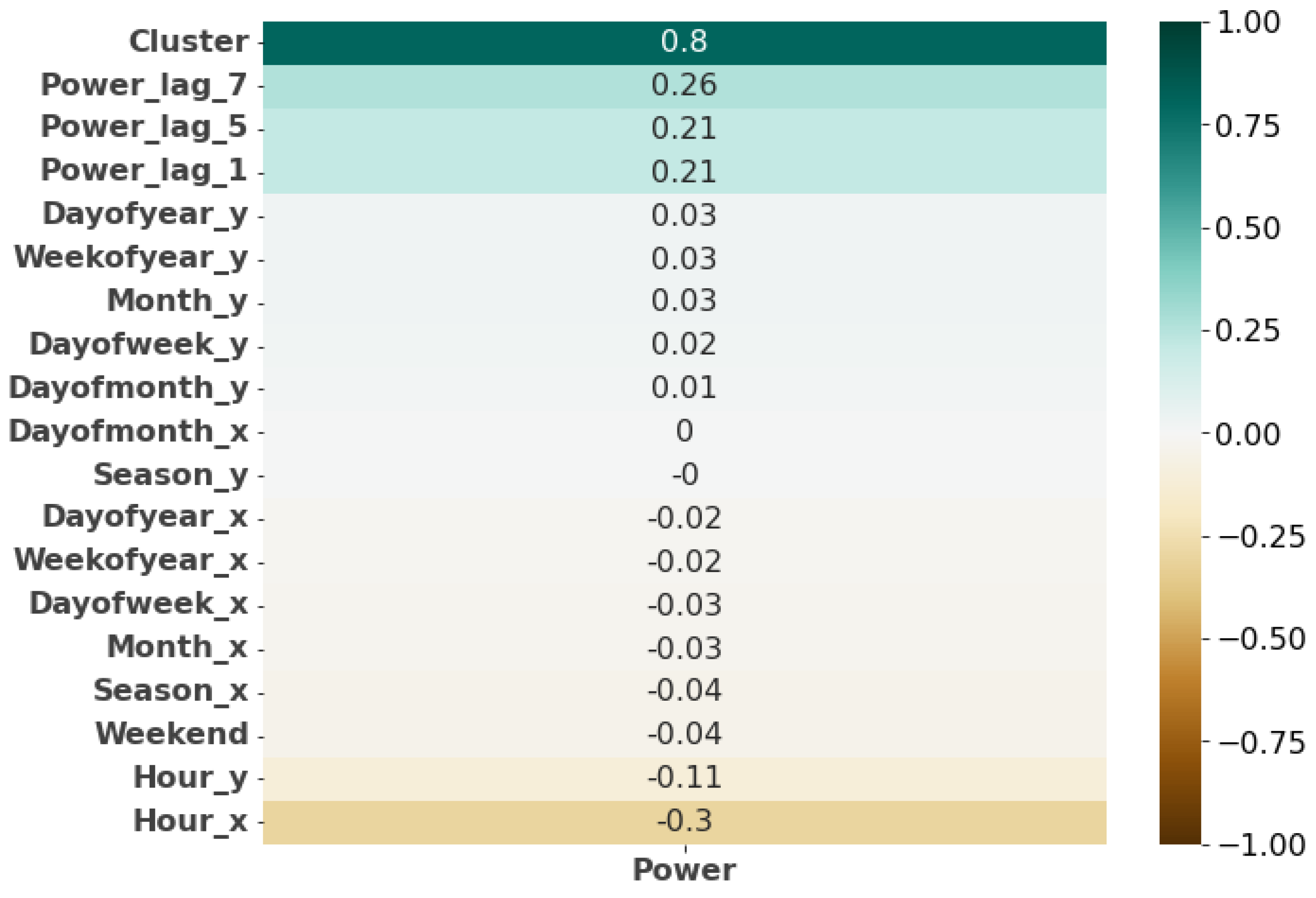This screenshot has height=898, width=1316.
Task: Click the Cluster heatmap cell showing 0.8
Action: [684, 42]
